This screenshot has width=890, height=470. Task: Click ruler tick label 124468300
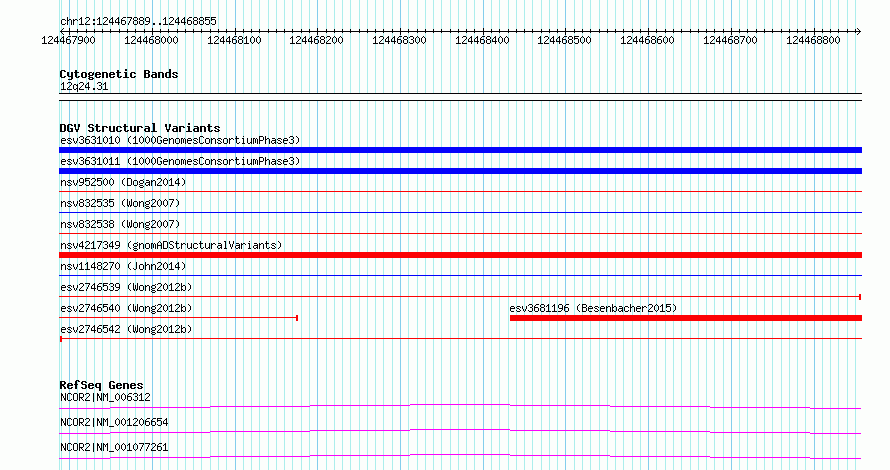click(x=399, y=40)
